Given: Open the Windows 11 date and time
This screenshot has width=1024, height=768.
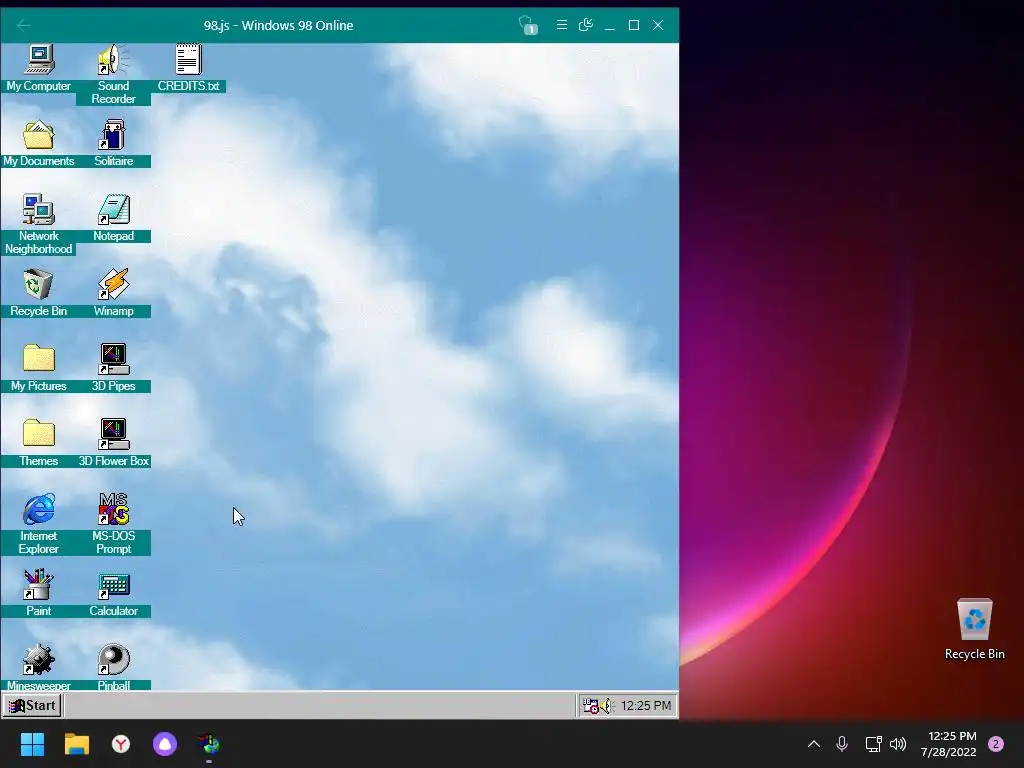Looking at the screenshot, I should 949,744.
